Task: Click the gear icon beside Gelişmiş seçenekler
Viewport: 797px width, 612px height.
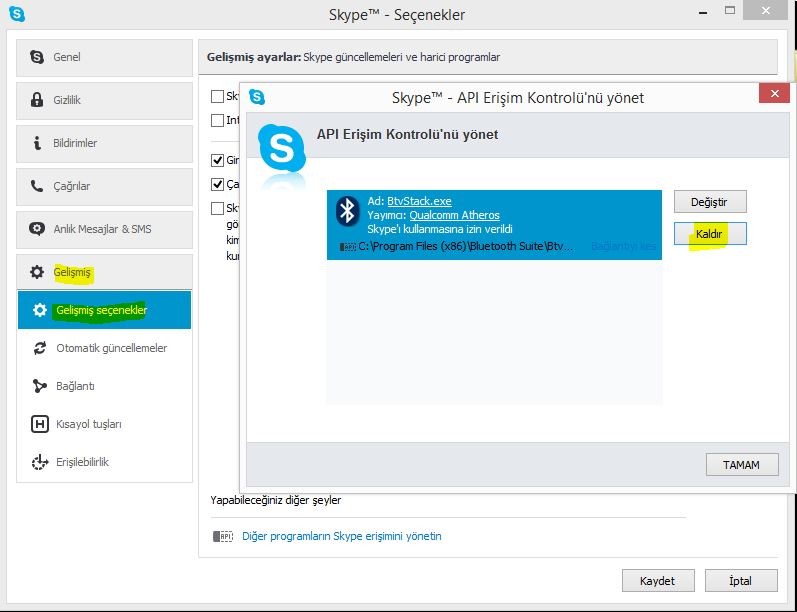Action: tap(40, 310)
